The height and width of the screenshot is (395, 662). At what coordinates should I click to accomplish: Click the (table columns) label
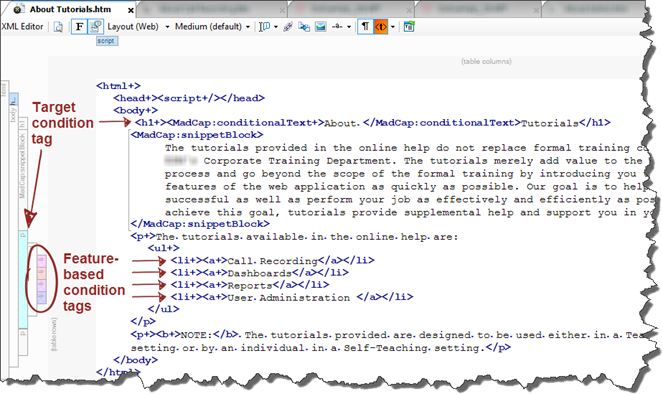pos(486,62)
